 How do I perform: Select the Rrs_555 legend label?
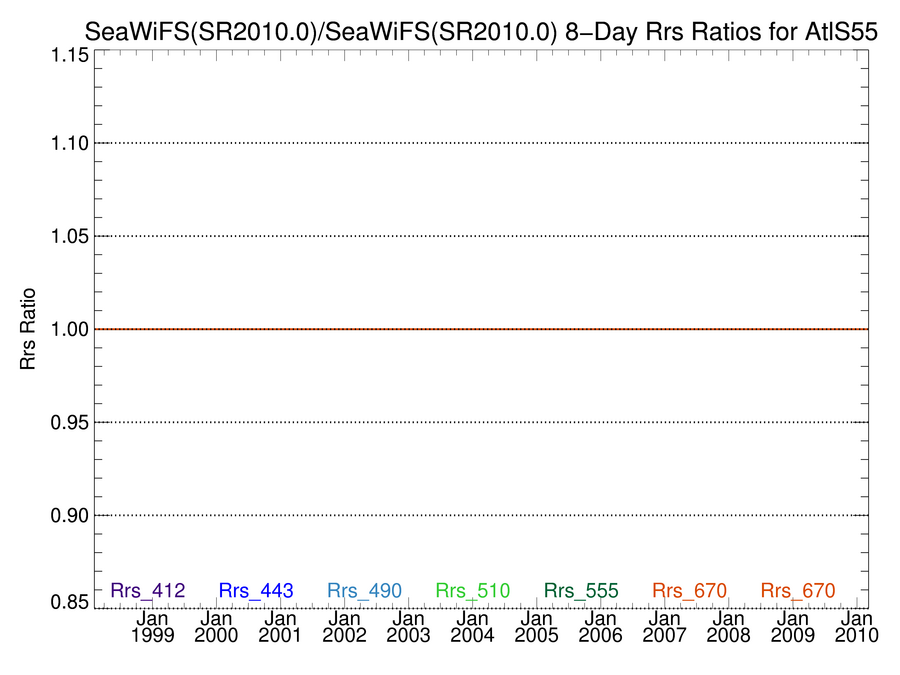[x=581, y=591]
